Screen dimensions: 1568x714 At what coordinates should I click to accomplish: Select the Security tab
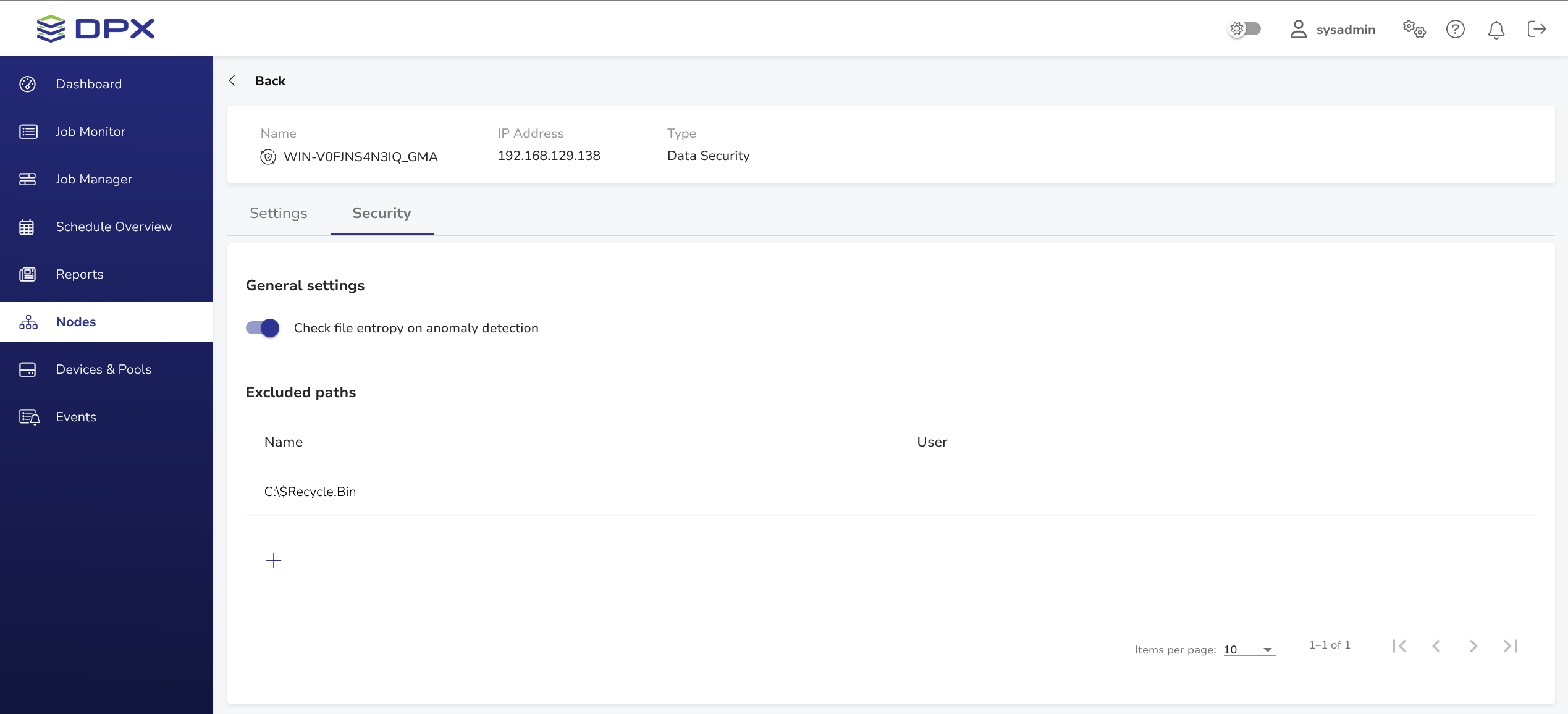point(381,213)
